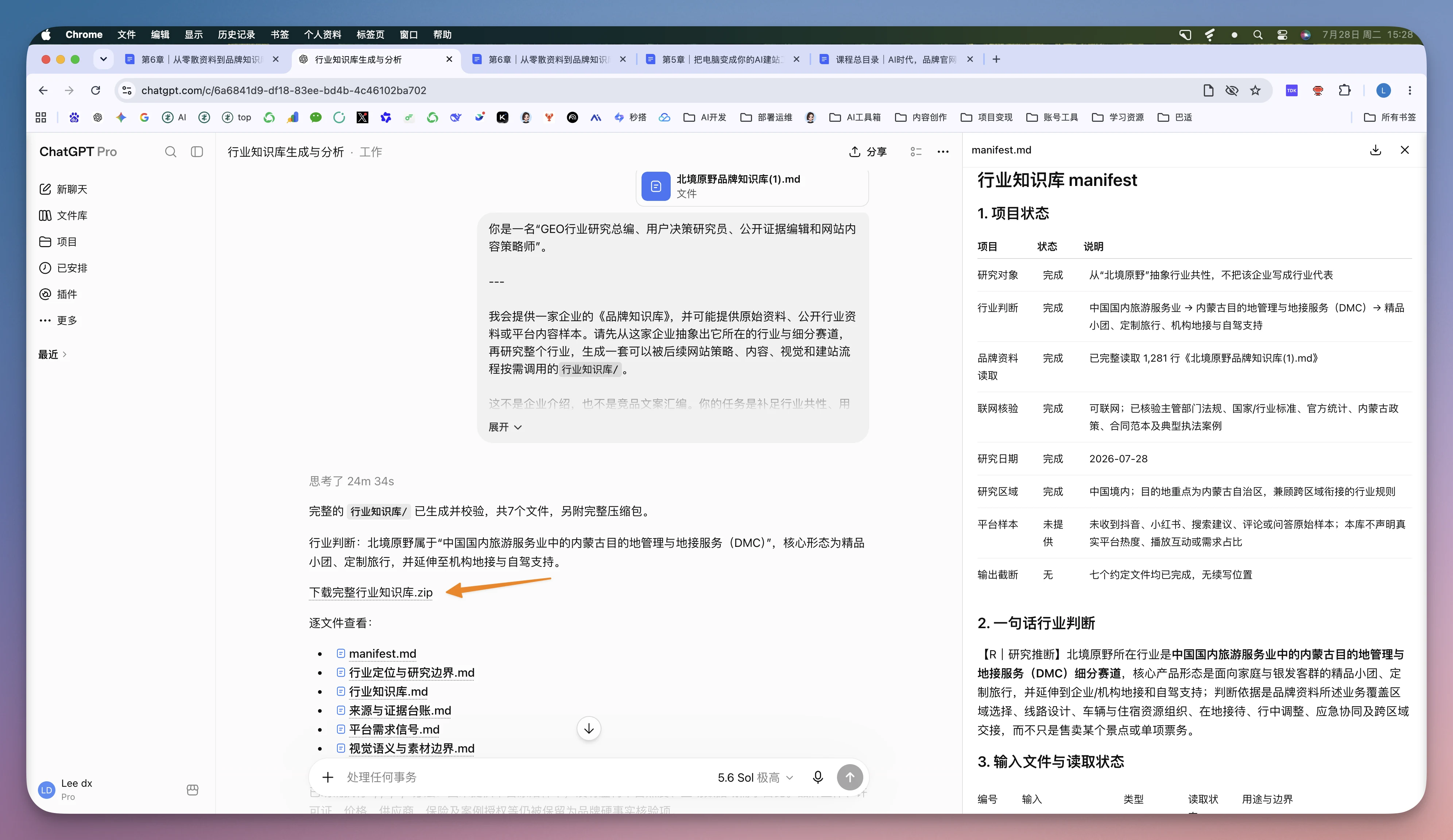Open the 工作 project label in header
1453x840 pixels.
click(x=371, y=152)
